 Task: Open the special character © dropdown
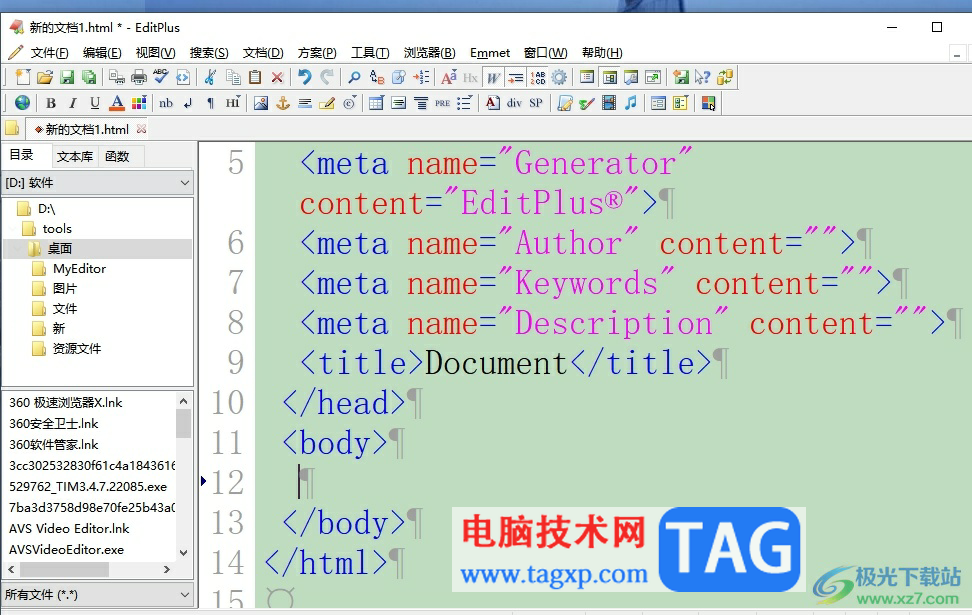tap(350, 103)
